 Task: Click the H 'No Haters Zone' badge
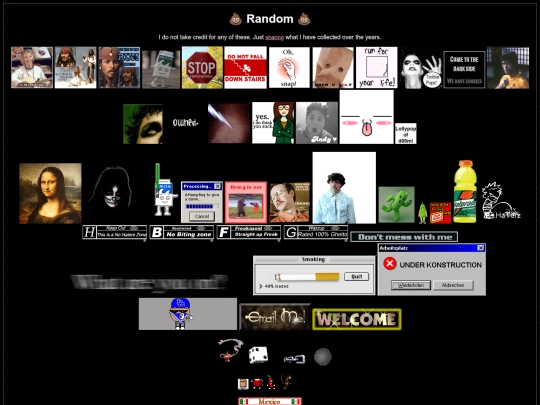click(115, 232)
